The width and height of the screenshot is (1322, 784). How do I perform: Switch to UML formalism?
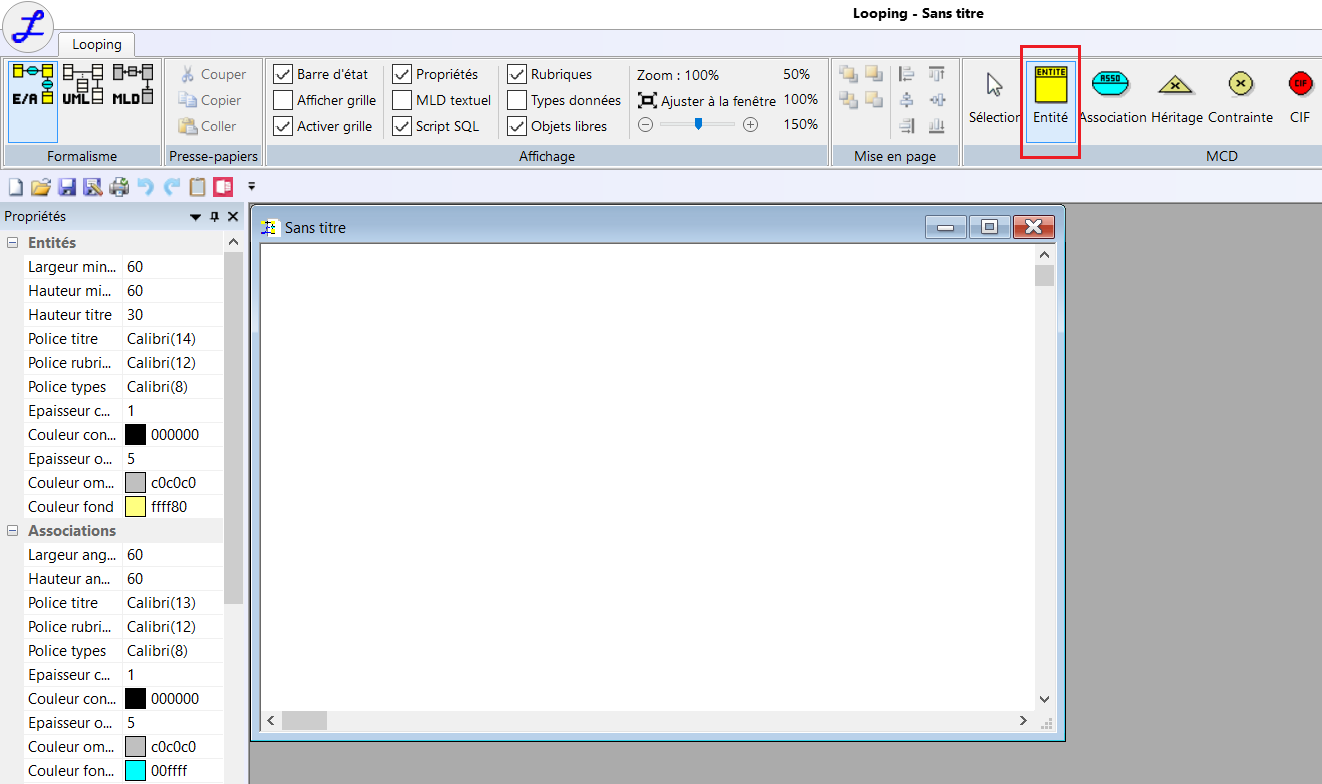point(83,85)
